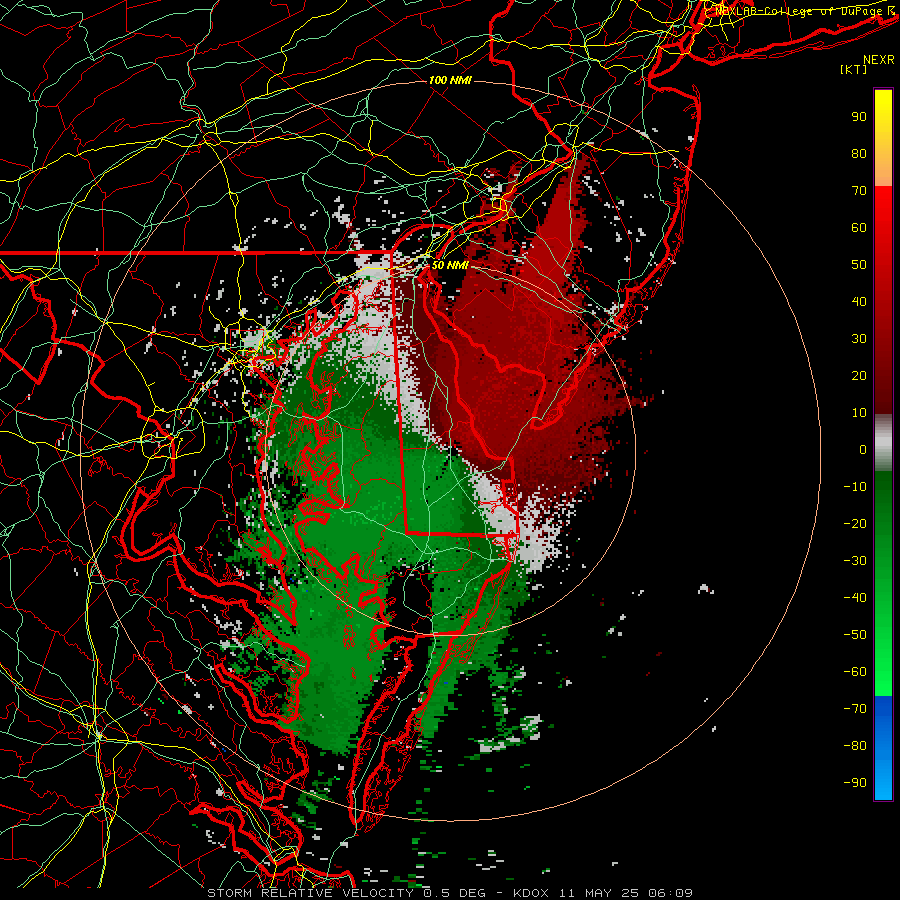Click the yellow top segment of velocity color bar
Image resolution: width=900 pixels, height=900 pixels.
point(883,138)
